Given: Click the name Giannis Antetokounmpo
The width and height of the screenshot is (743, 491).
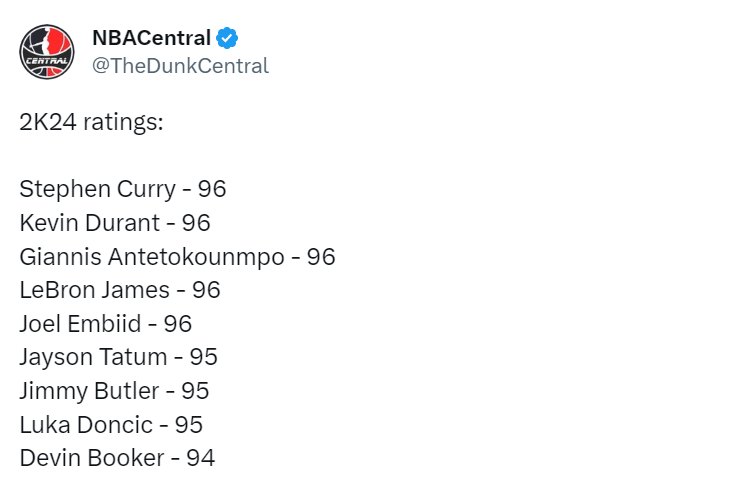Looking at the screenshot, I should (x=152, y=257).
